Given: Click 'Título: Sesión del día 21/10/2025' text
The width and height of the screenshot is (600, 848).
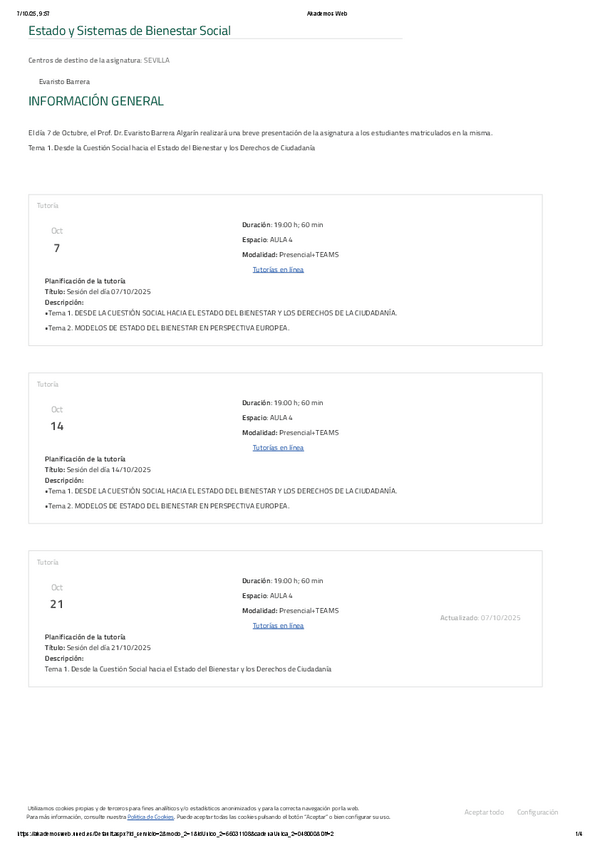Looking at the screenshot, I should click(x=98, y=647).
